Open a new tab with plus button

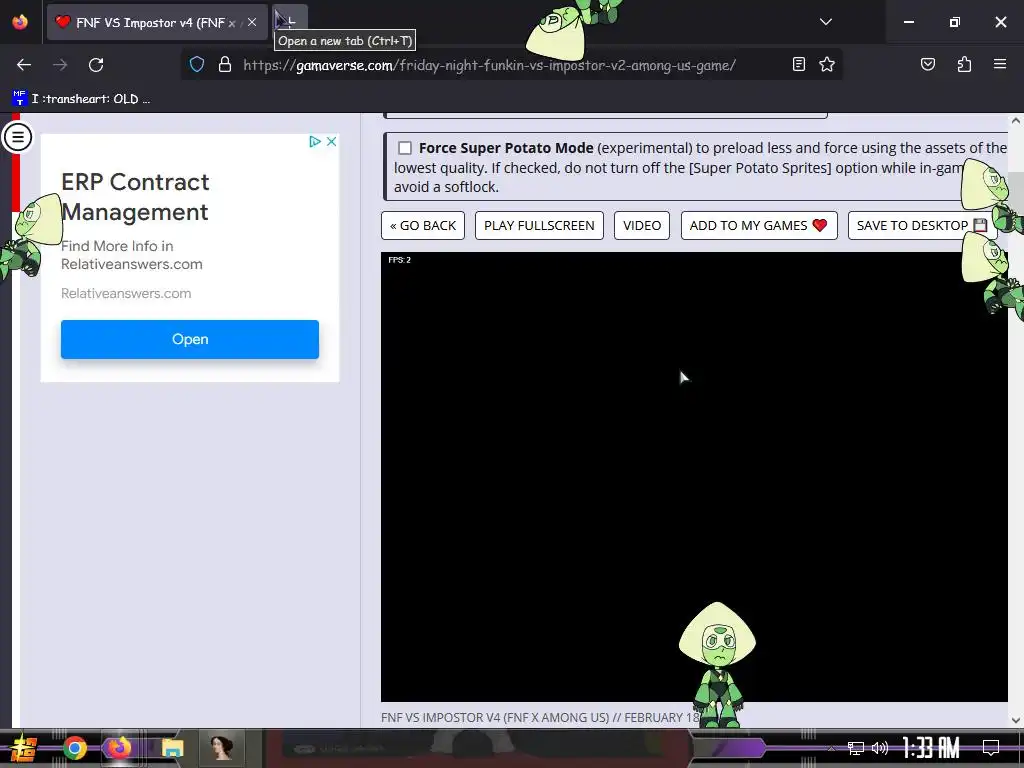pyautogui.click(x=291, y=22)
